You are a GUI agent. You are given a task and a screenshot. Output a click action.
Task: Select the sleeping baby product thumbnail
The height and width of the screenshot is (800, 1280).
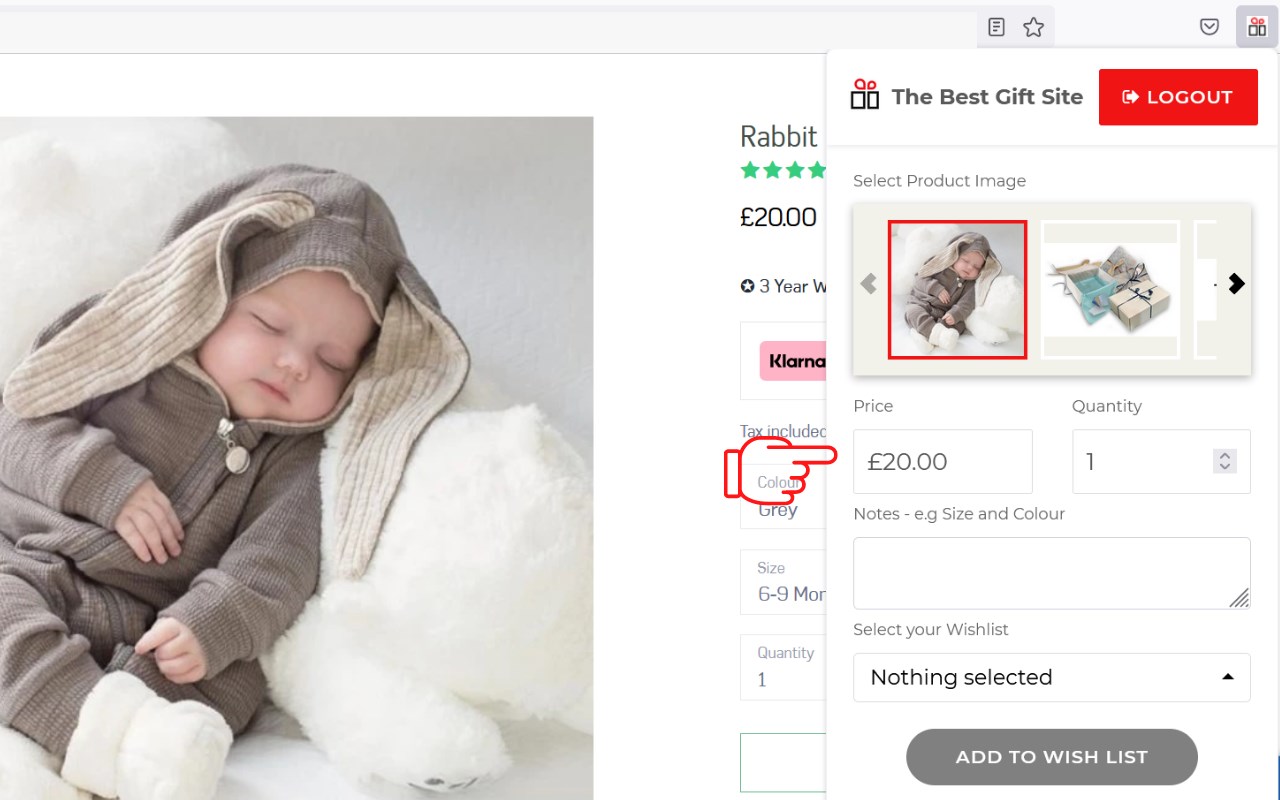click(957, 289)
